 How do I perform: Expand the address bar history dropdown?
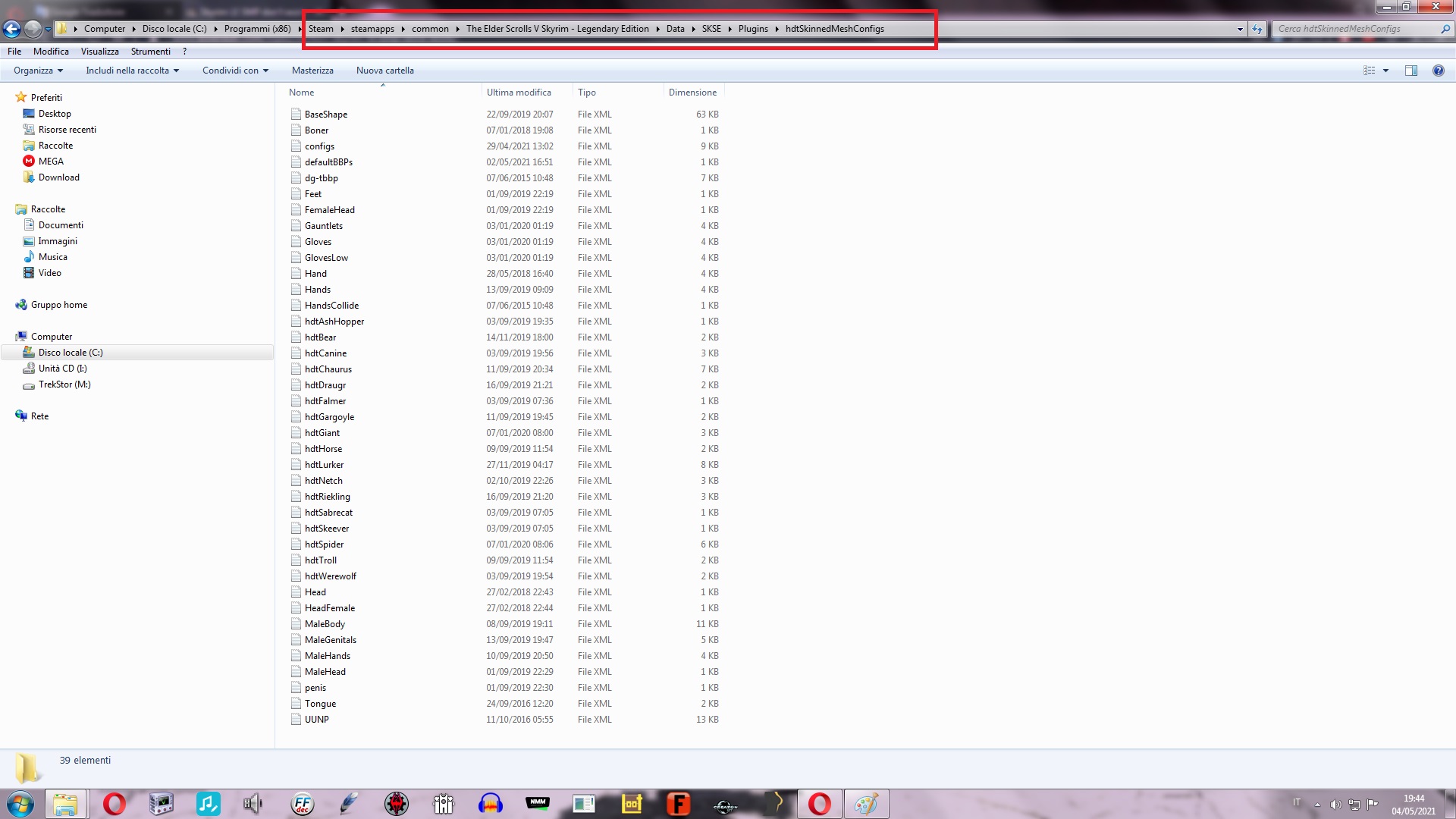click(1240, 29)
